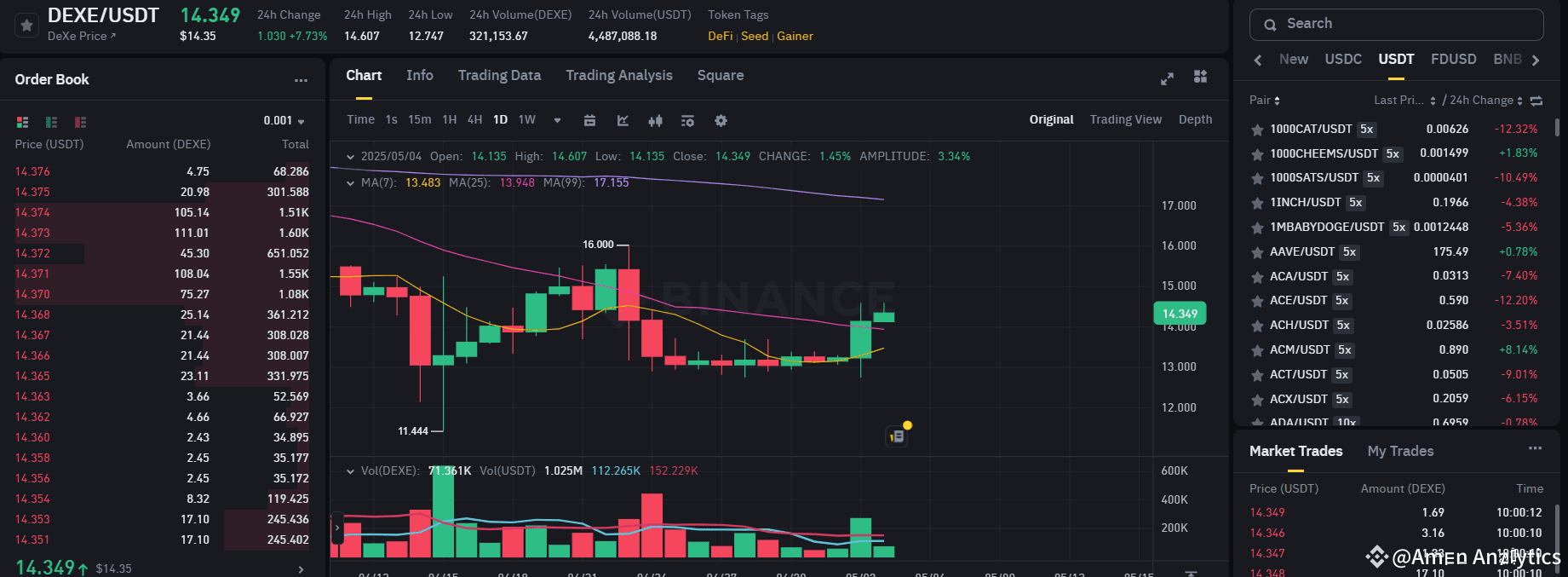Click the DeFi token tag
Screen dimensions: 1568x577
[720, 37]
